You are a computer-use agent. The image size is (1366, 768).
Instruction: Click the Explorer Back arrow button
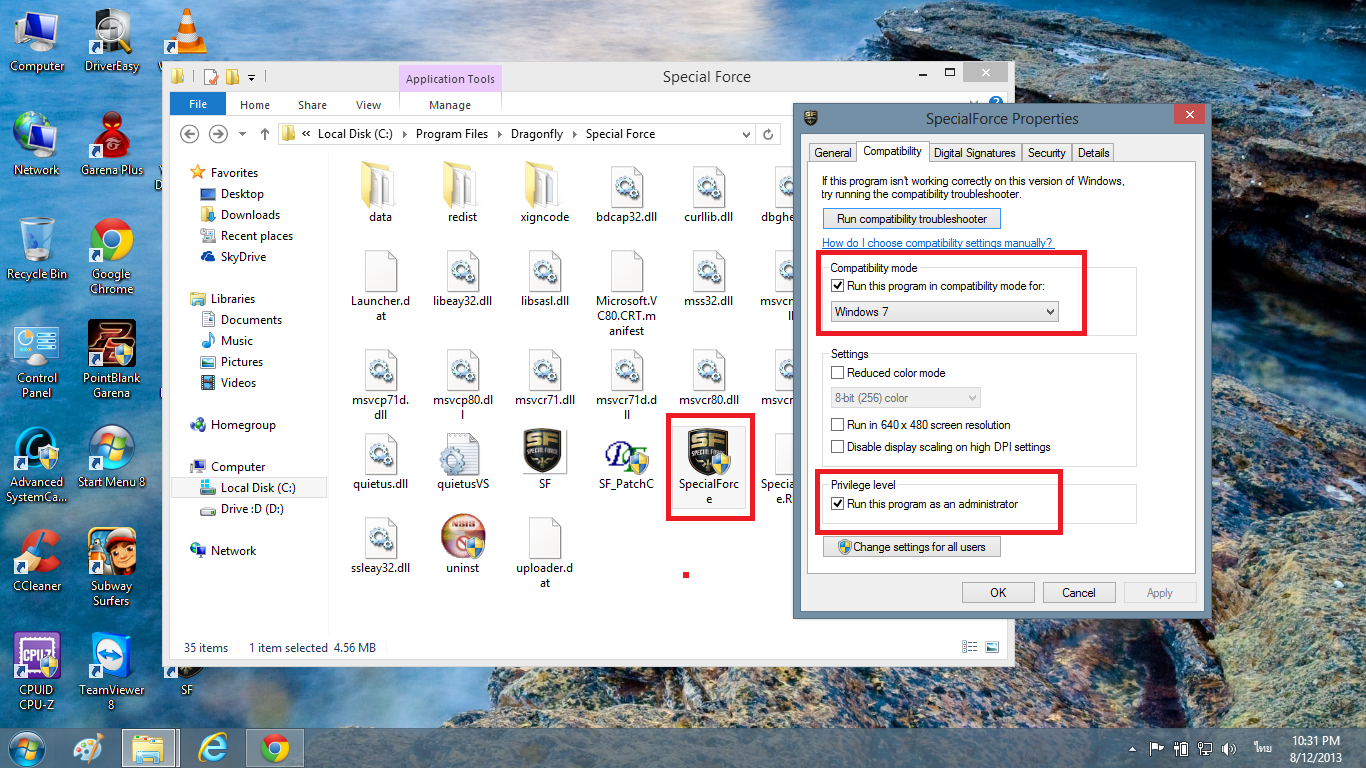(190, 134)
